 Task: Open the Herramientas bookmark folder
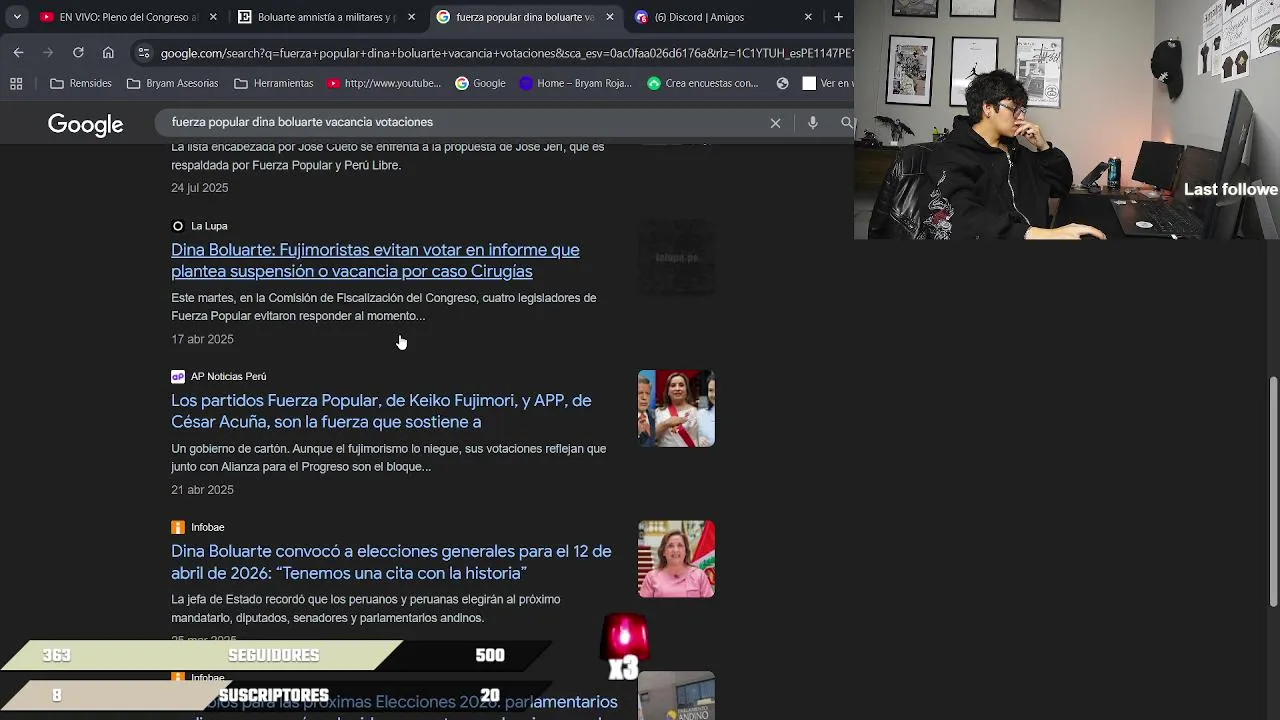pos(273,83)
